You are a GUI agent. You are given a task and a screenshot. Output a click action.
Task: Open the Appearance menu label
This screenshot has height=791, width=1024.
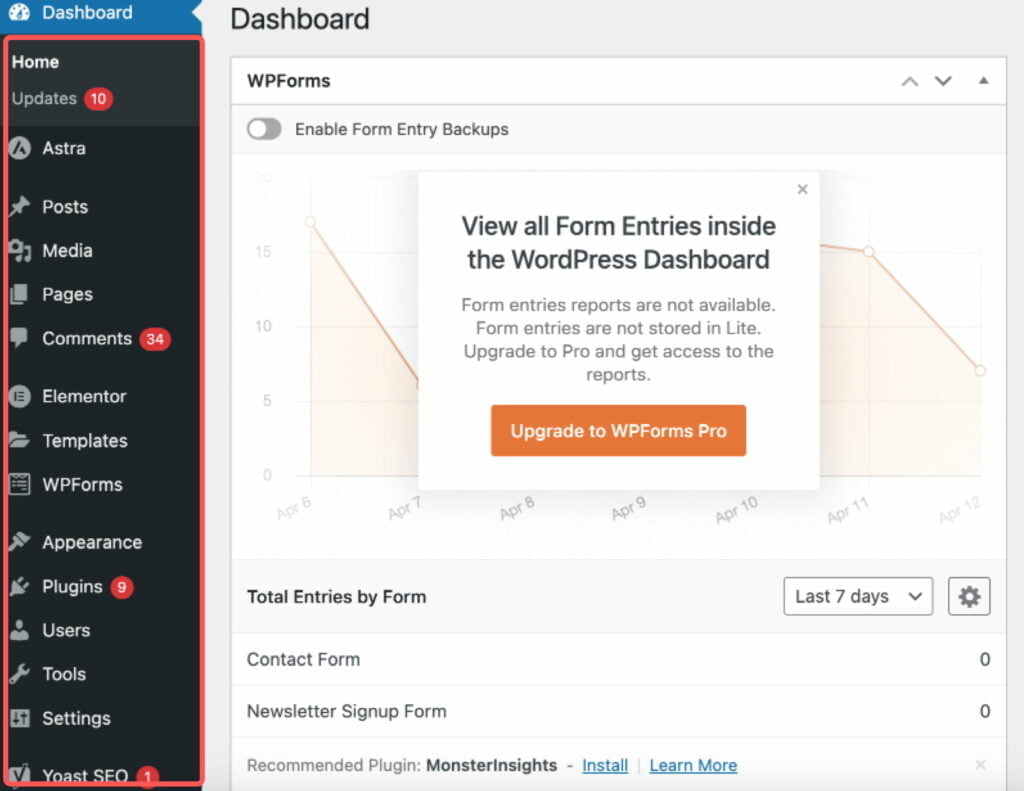pyautogui.click(x=92, y=542)
